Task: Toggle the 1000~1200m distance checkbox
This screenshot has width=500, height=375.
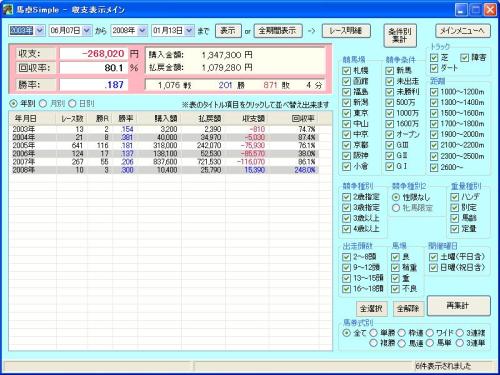Action: coord(434,92)
